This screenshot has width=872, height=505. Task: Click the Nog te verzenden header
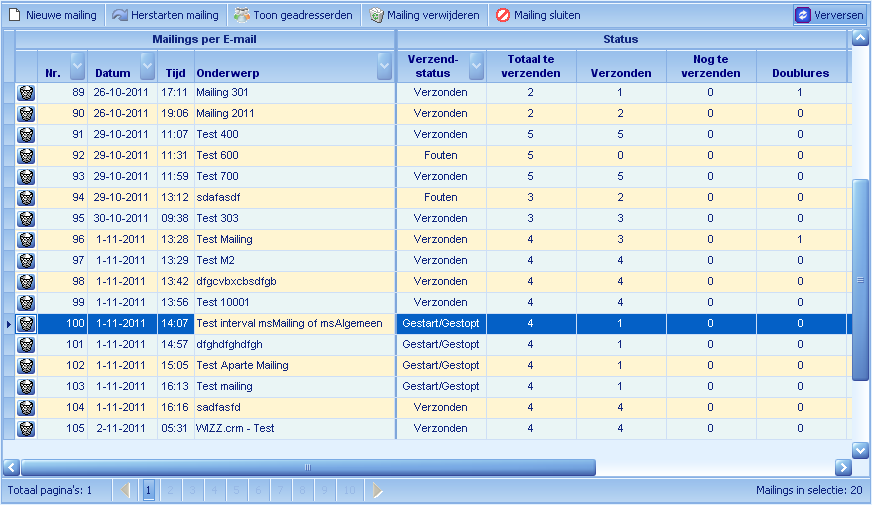pos(711,66)
